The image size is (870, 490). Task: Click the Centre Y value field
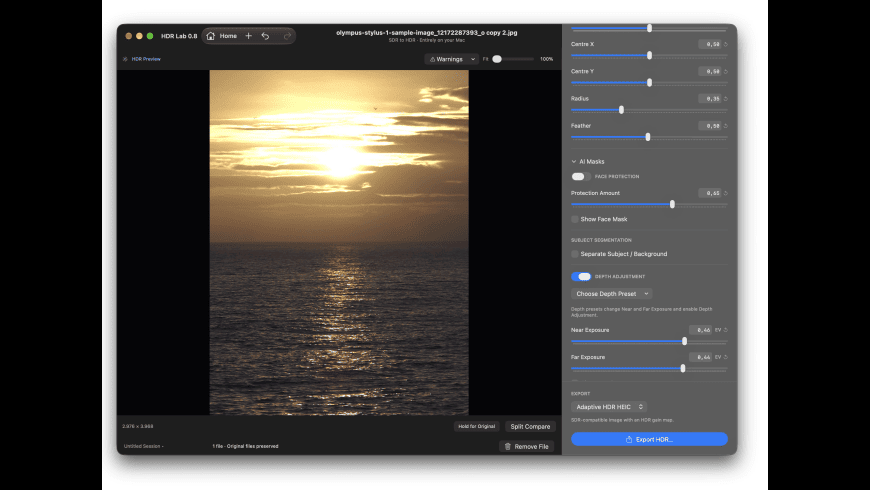pyautogui.click(x=710, y=72)
